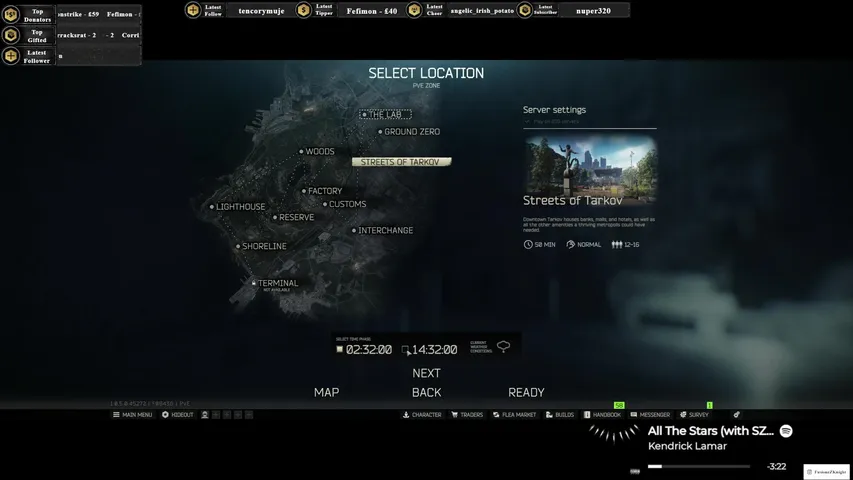The width and height of the screenshot is (853, 480).
Task: Click the green 58 Handbook notification badge
Action: pos(619,405)
